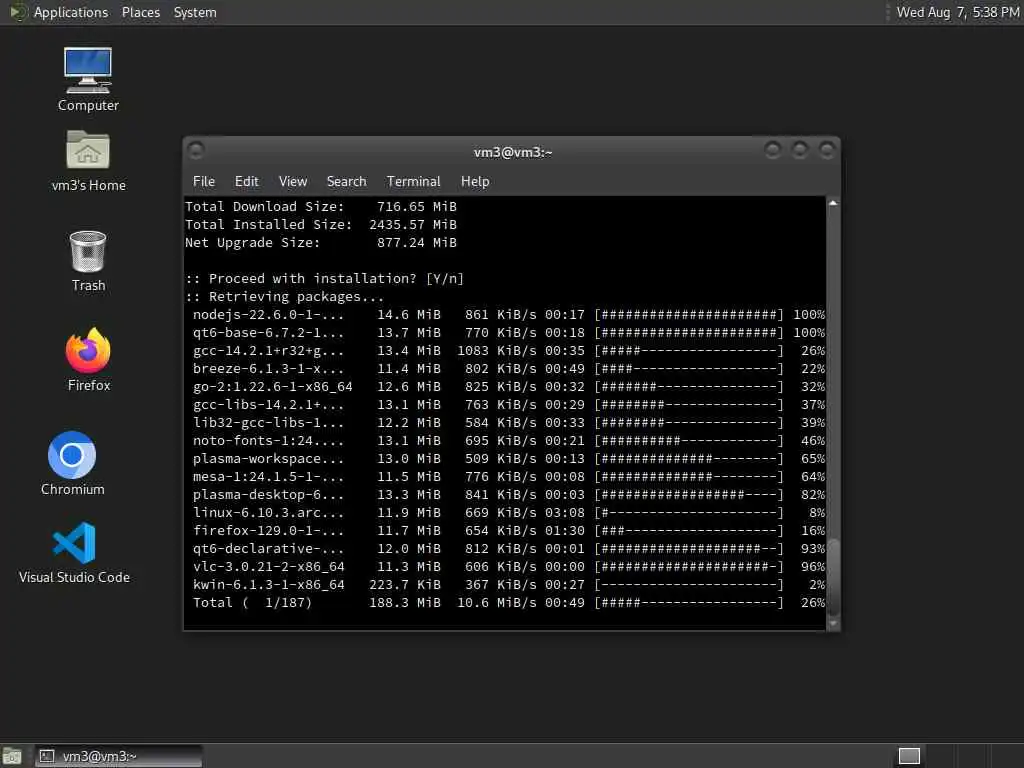Click the 'Total Download Size:' line
1024x768 pixels.
pyautogui.click(x=321, y=206)
